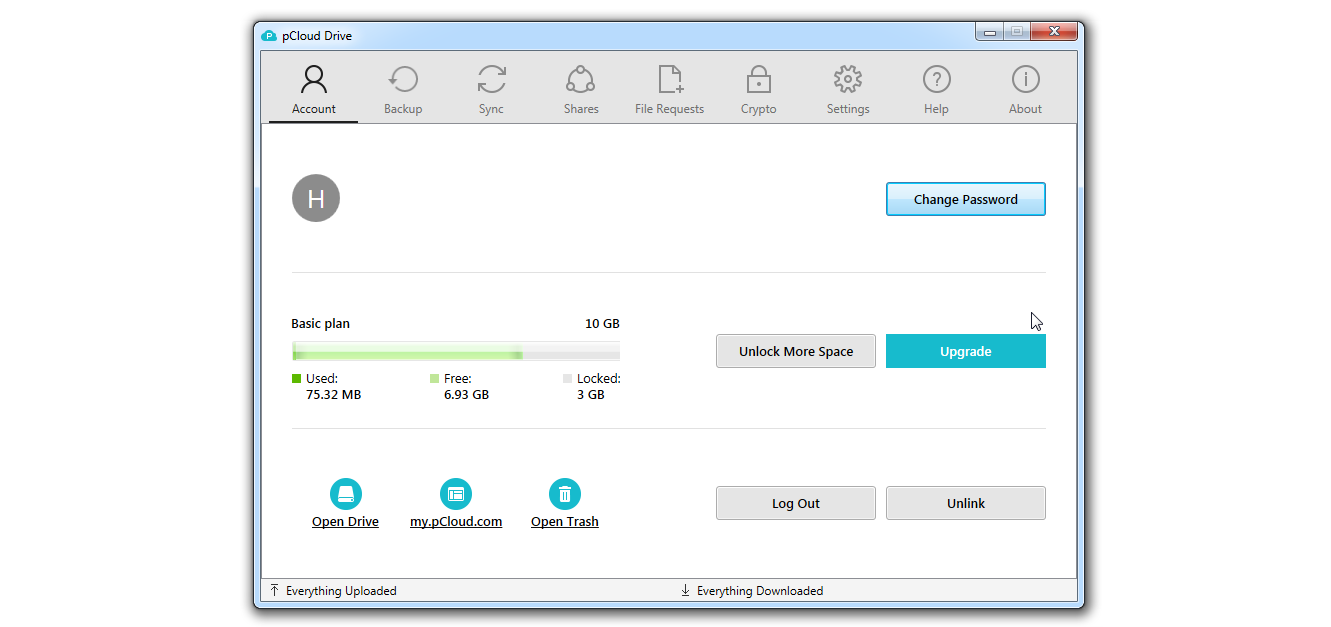Click the Open Drive disk icon
Image resolution: width=1331 pixels, height=627 pixels.
pyautogui.click(x=346, y=494)
